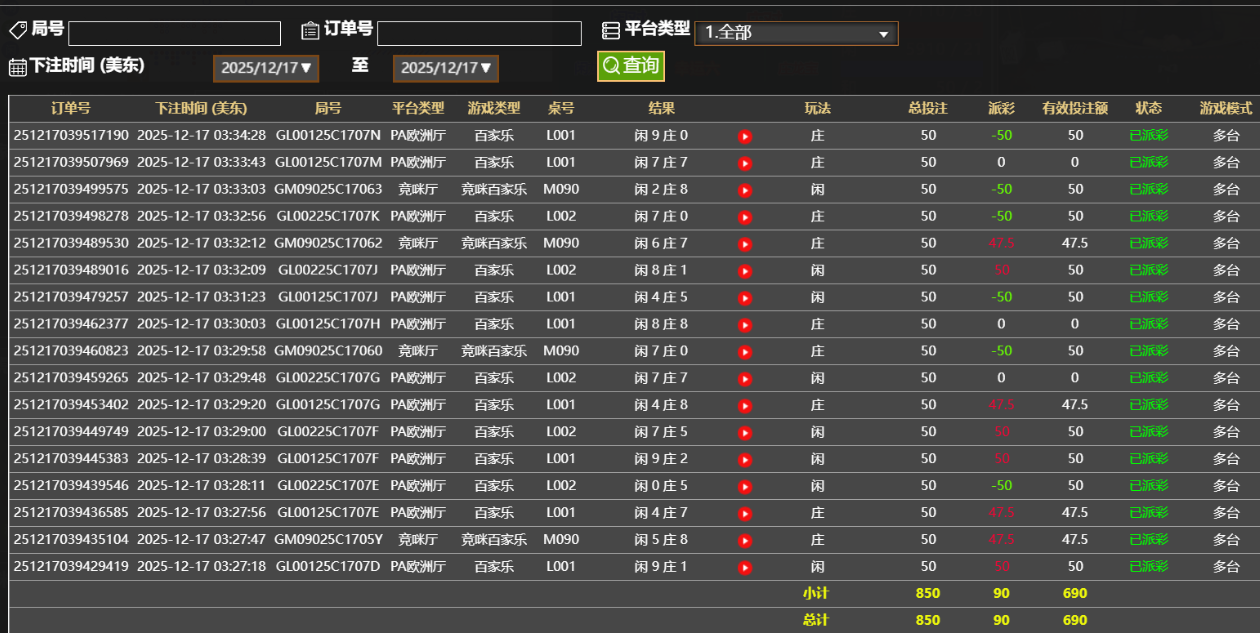1260x633 pixels.
Task: Click the calendar icon beside 下注时间 (美东)
Action: 16,66
